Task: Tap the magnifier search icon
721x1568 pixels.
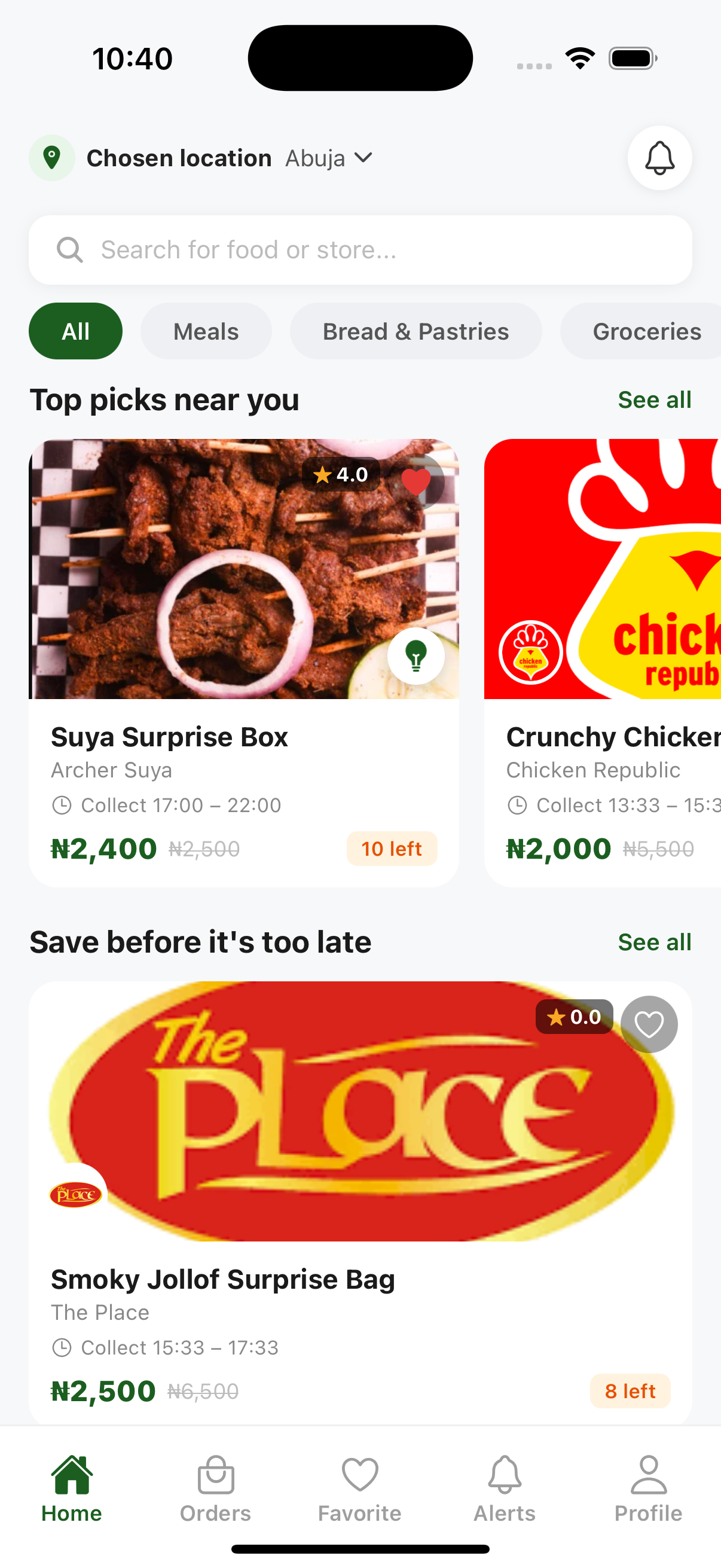Action: [70, 249]
